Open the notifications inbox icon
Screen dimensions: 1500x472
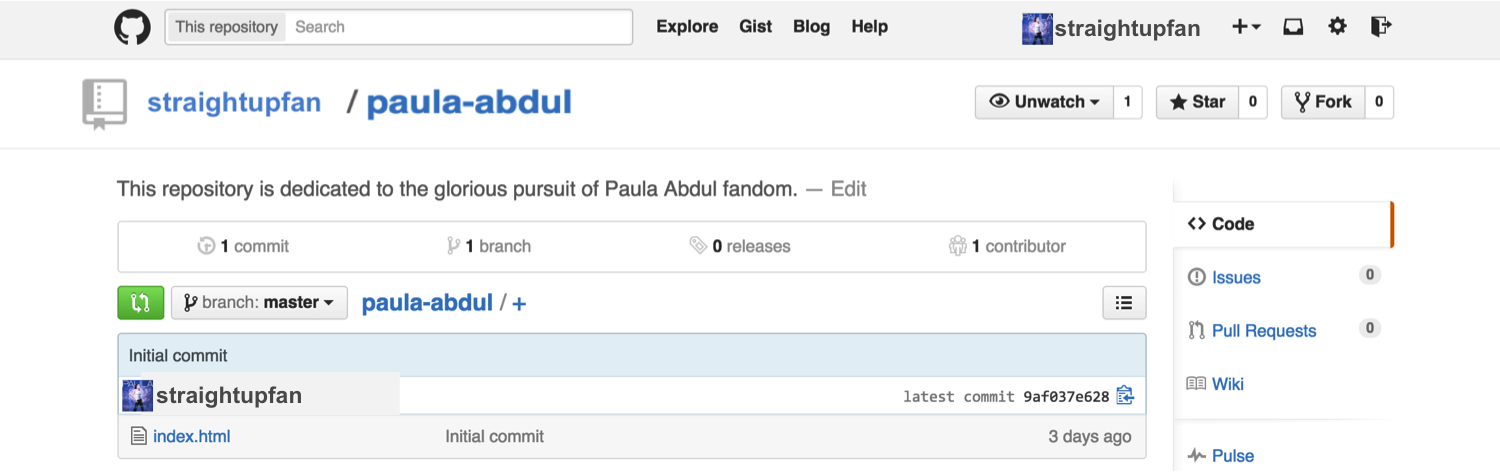click(x=1293, y=27)
